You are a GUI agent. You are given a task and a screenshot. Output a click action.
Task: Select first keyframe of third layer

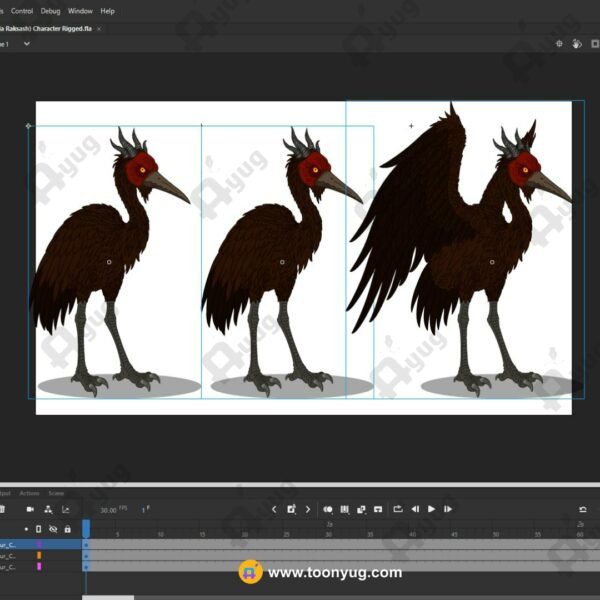pos(86,567)
